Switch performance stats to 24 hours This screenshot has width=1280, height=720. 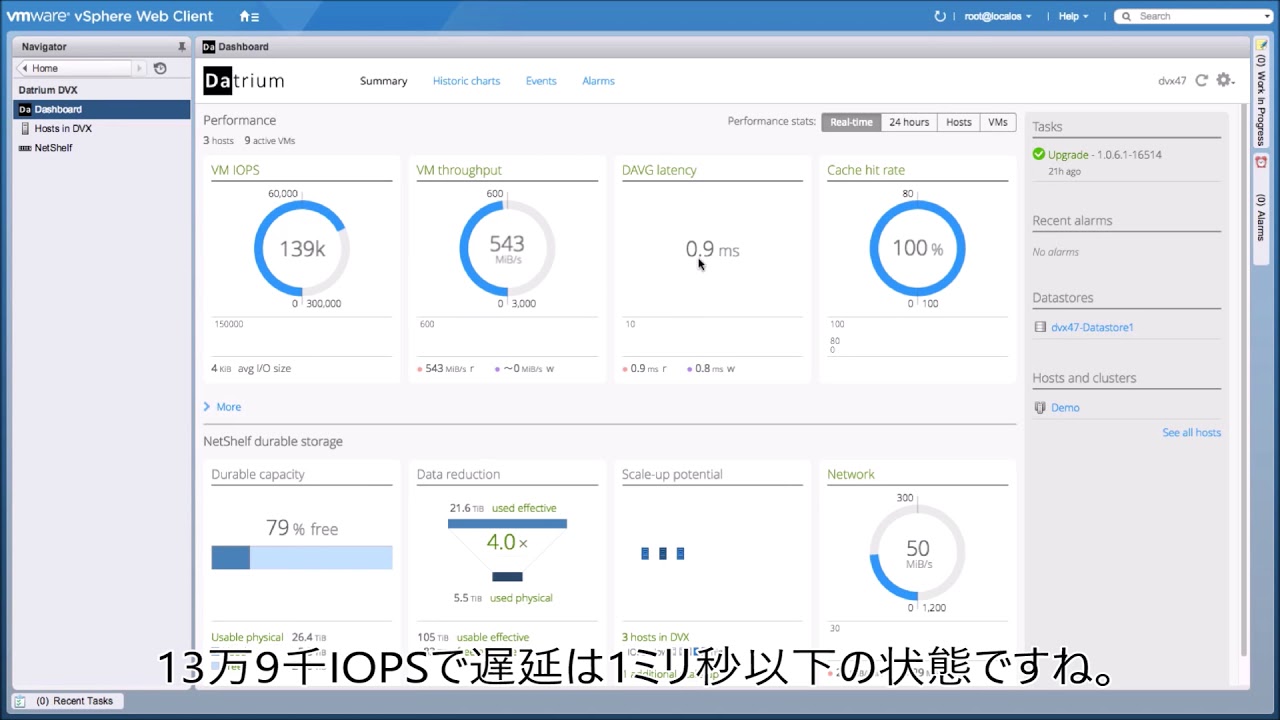pos(909,122)
